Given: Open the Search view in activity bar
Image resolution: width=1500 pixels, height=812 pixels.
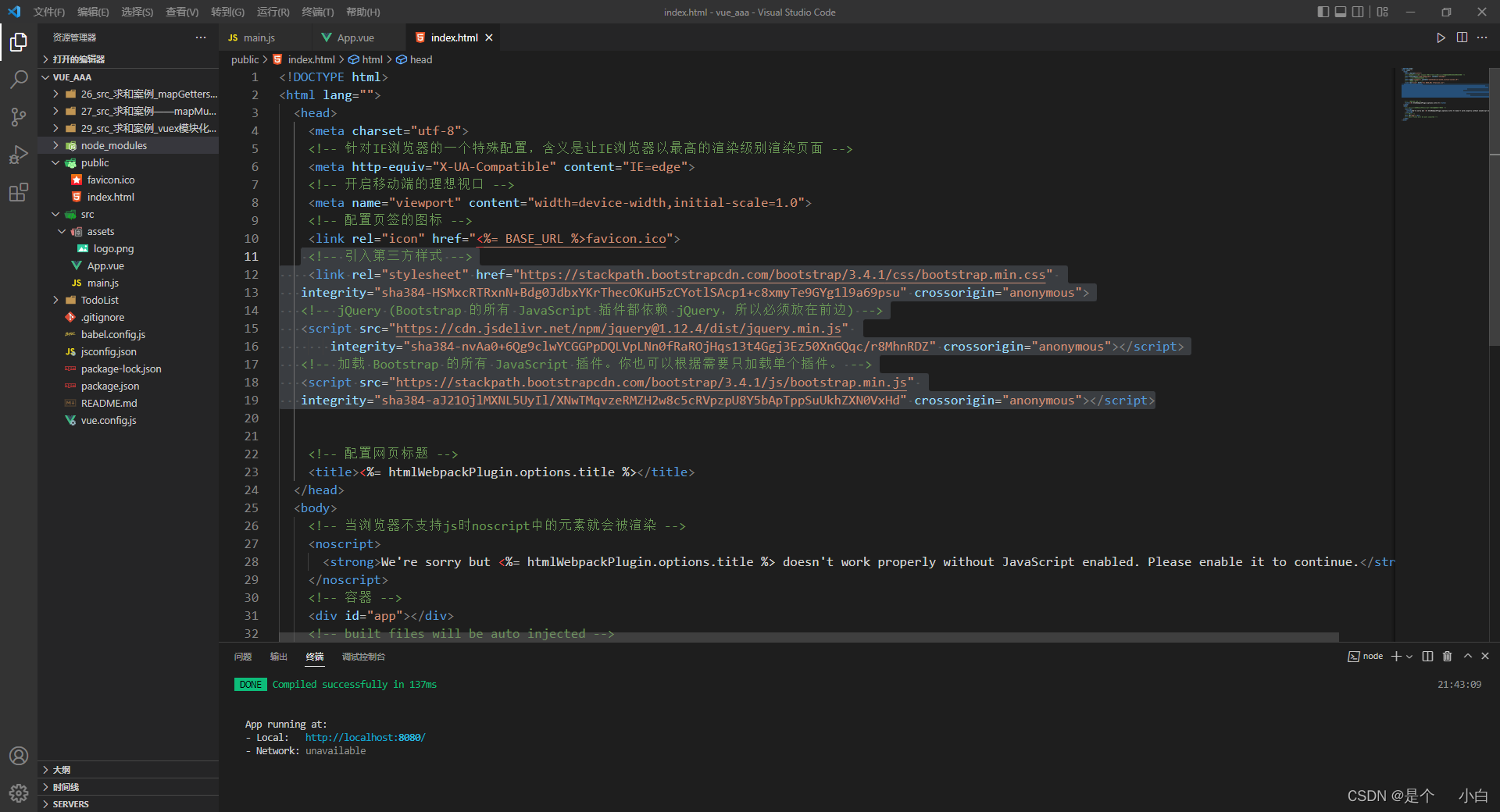Looking at the screenshot, I should pos(19,80).
